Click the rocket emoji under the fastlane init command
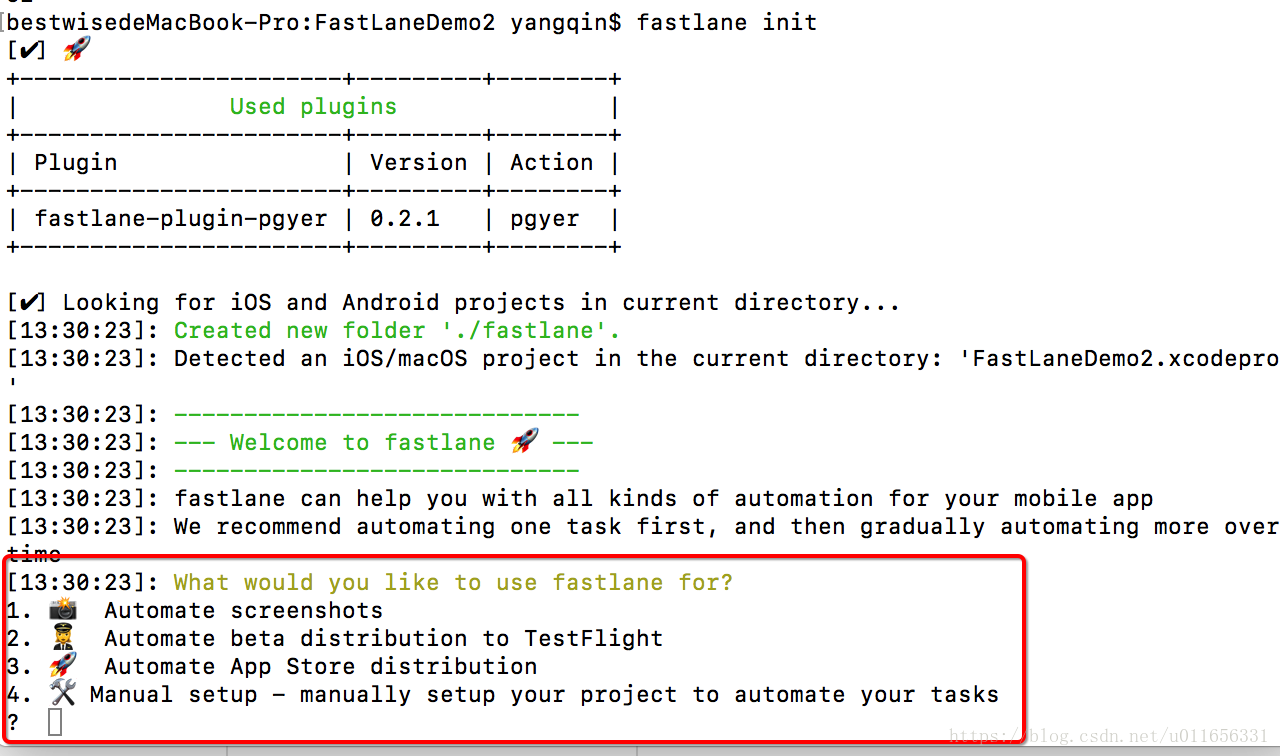The height and width of the screenshot is (756, 1280). (x=76, y=50)
